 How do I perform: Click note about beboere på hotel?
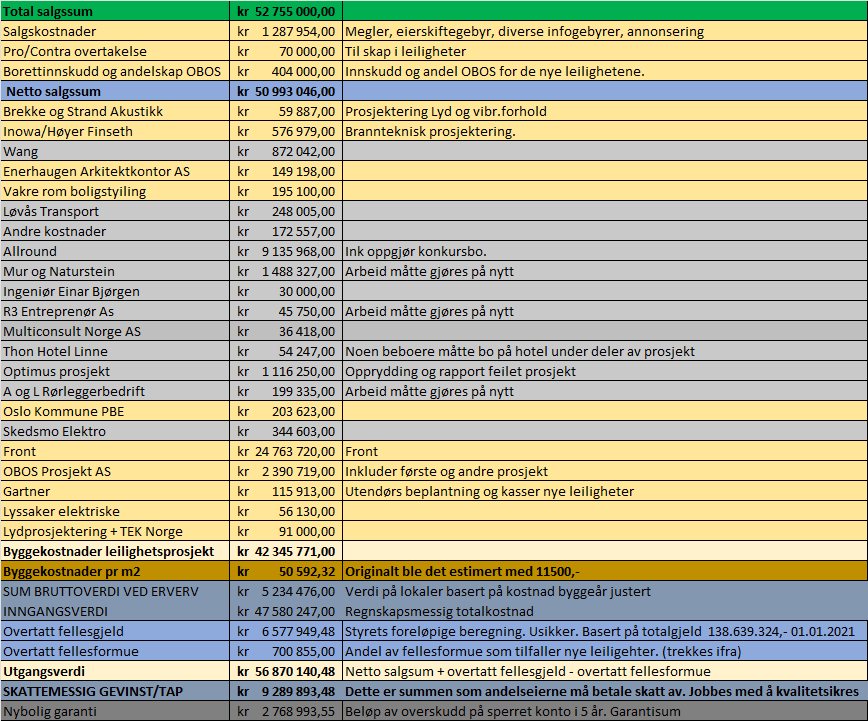[x=520, y=352]
